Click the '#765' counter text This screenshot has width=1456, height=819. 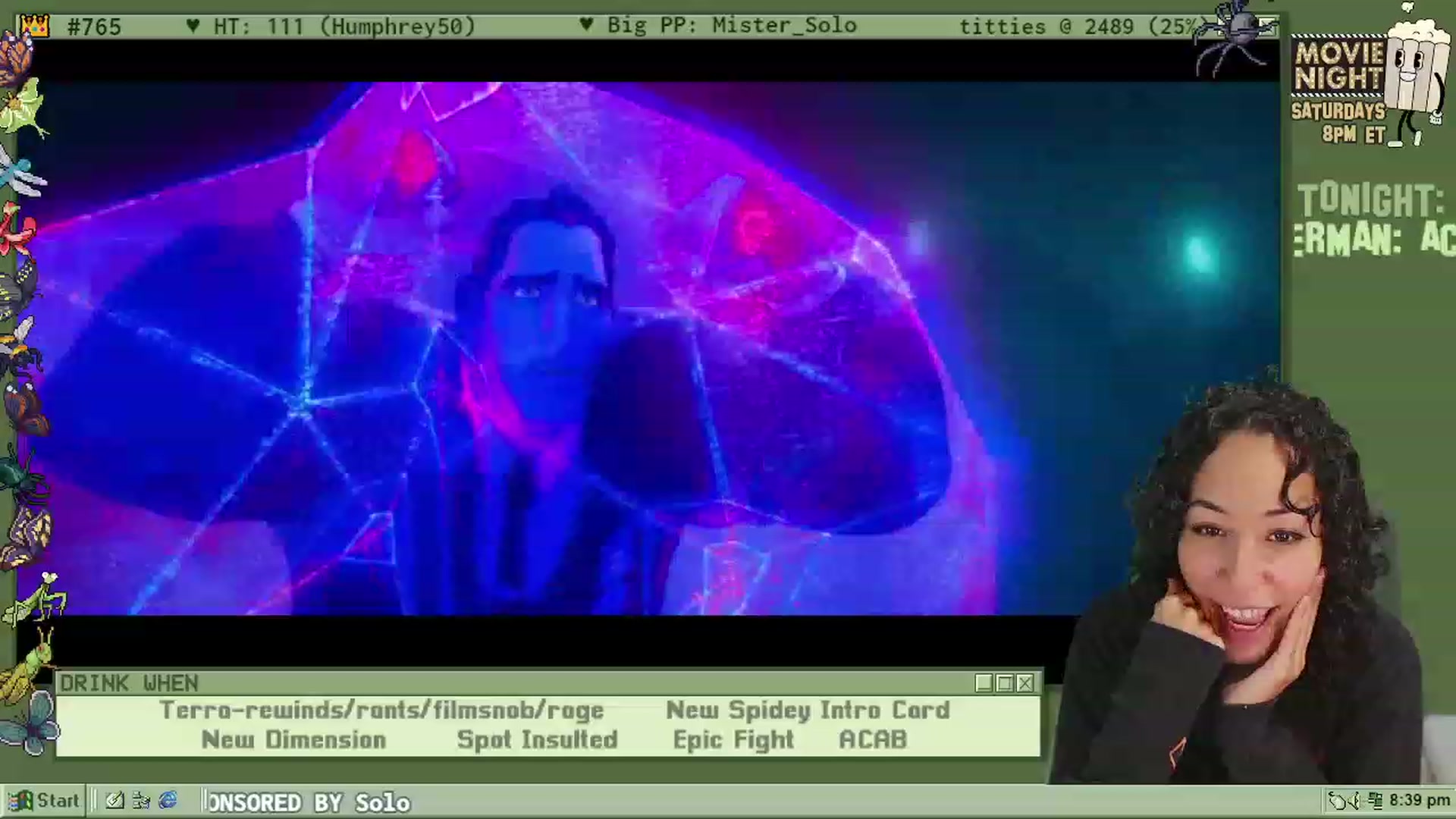(94, 27)
